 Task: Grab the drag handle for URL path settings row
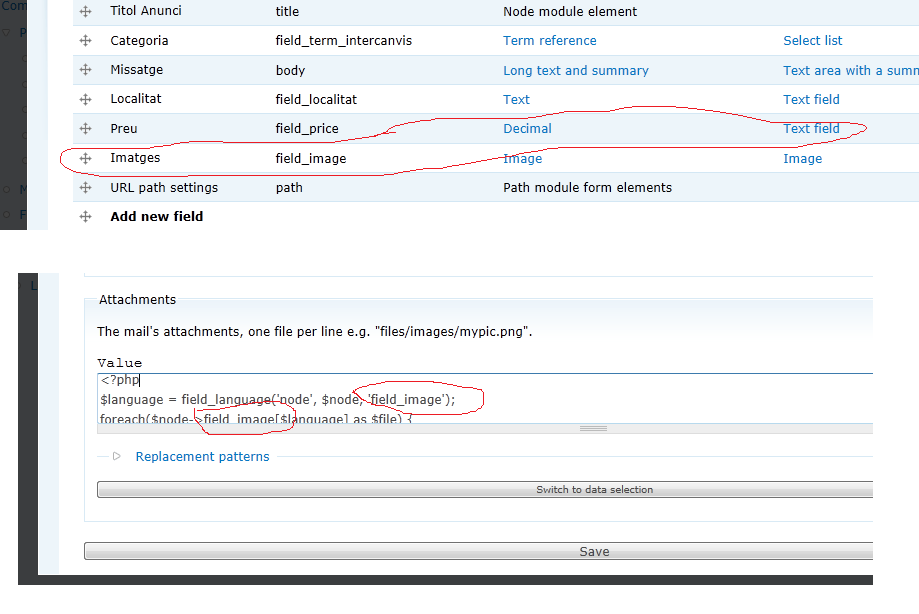pyautogui.click(x=86, y=187)
